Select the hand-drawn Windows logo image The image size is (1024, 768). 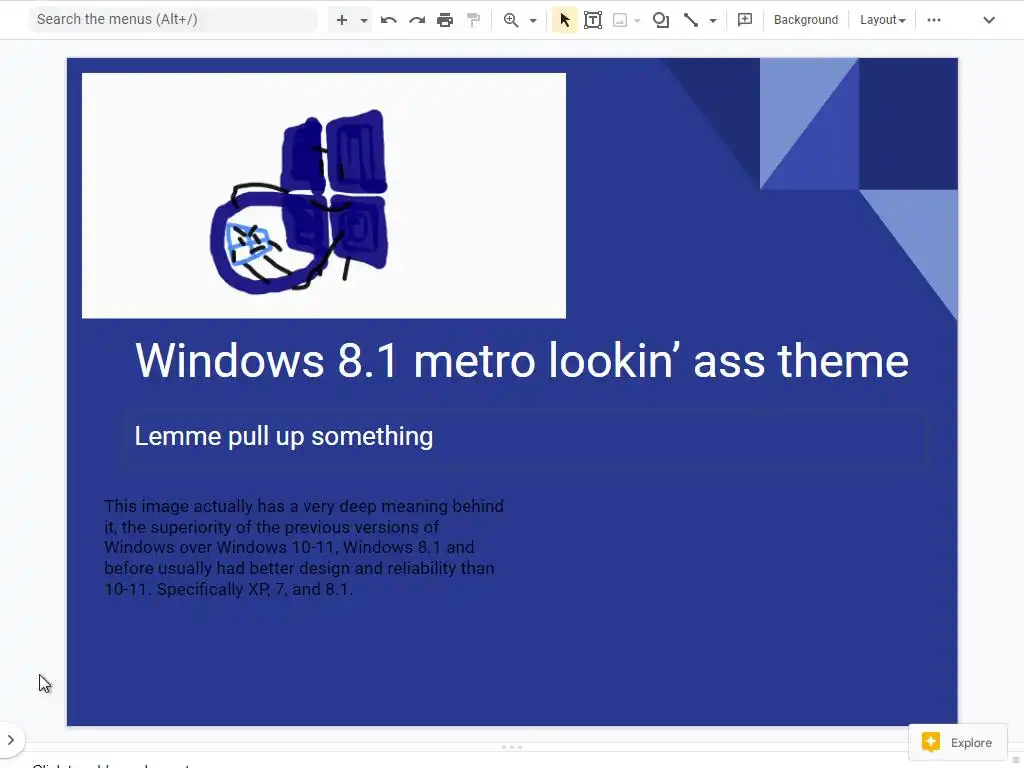324,196
